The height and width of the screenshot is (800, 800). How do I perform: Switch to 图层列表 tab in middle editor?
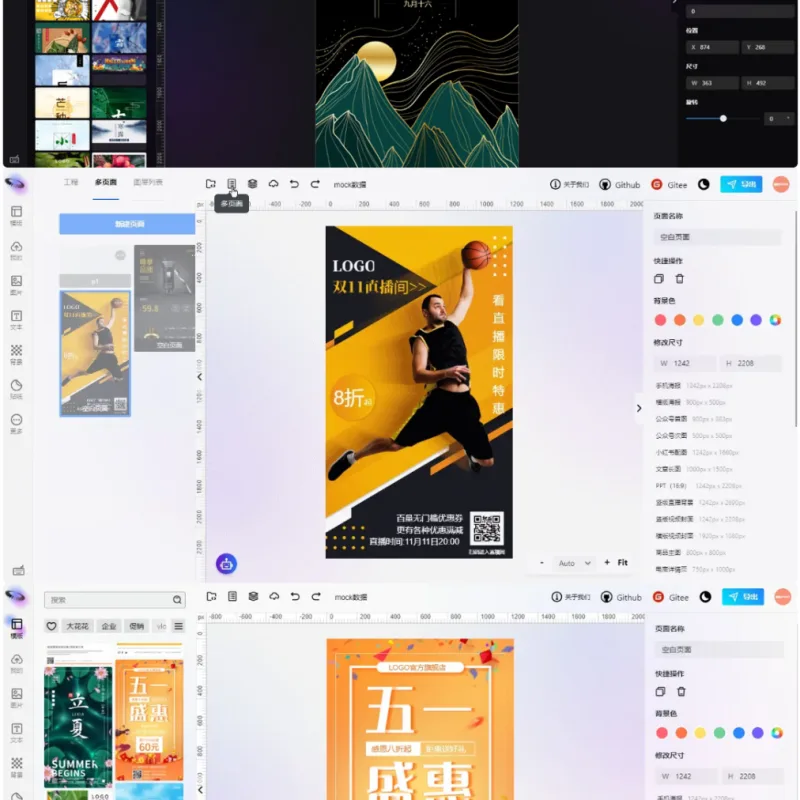(148, 182)
